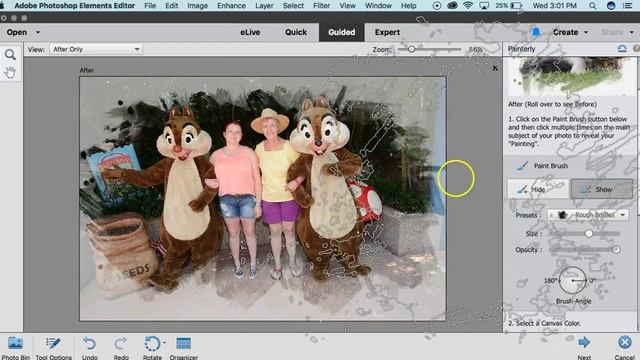Image resolution: width=640 pixels, height=360 pixels.
Task: Open the Layer menu
Action: coord(264,6)
